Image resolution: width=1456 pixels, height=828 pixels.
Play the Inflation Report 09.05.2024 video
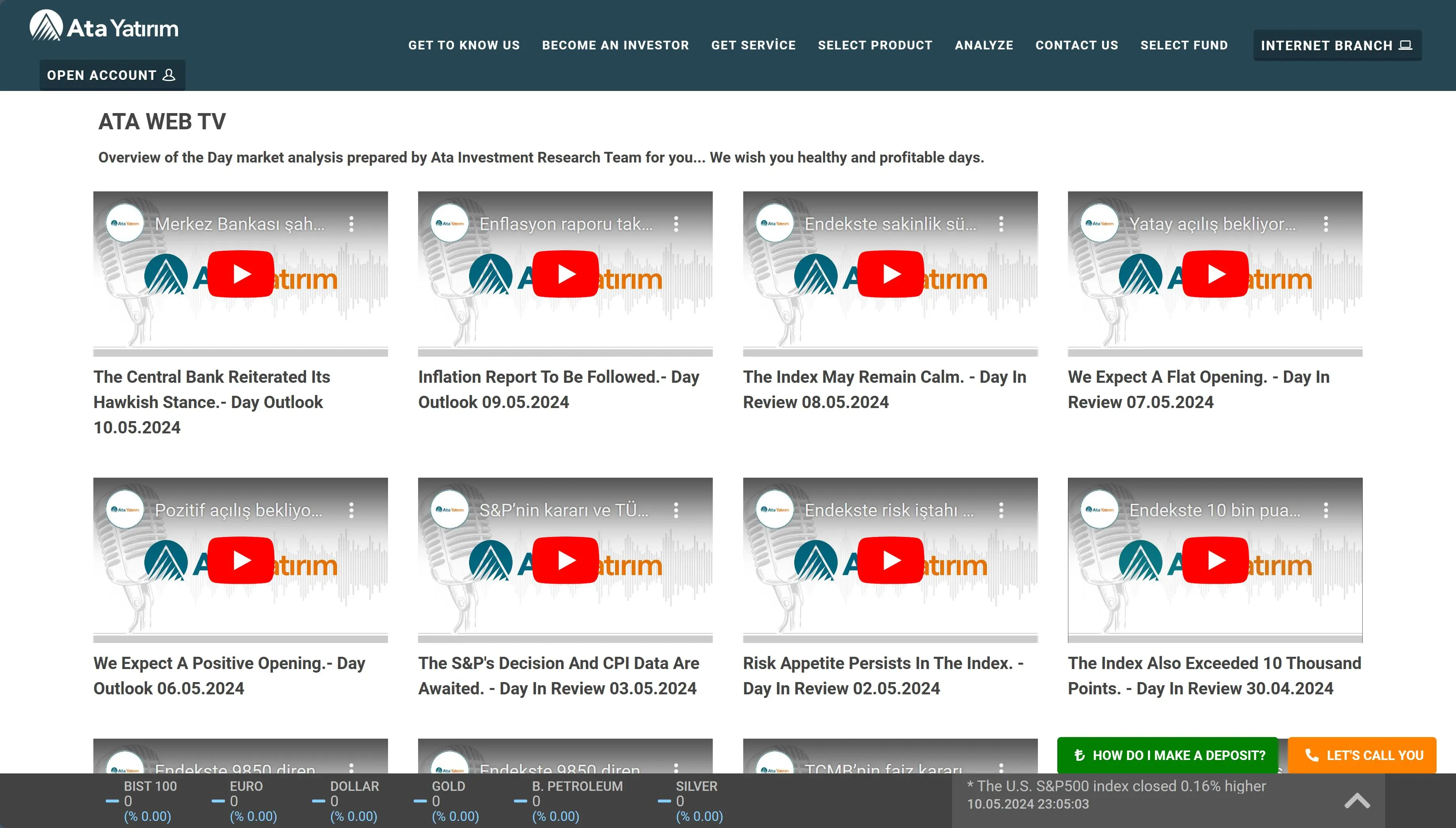(x=565, y=274)
